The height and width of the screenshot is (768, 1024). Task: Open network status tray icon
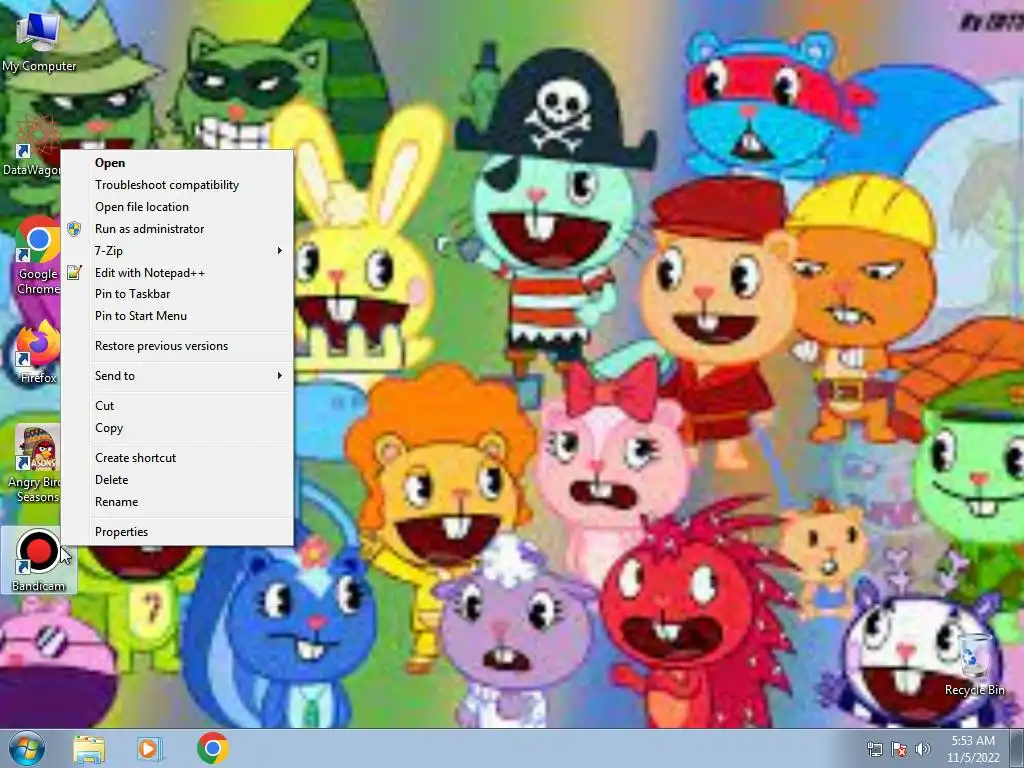874,749
